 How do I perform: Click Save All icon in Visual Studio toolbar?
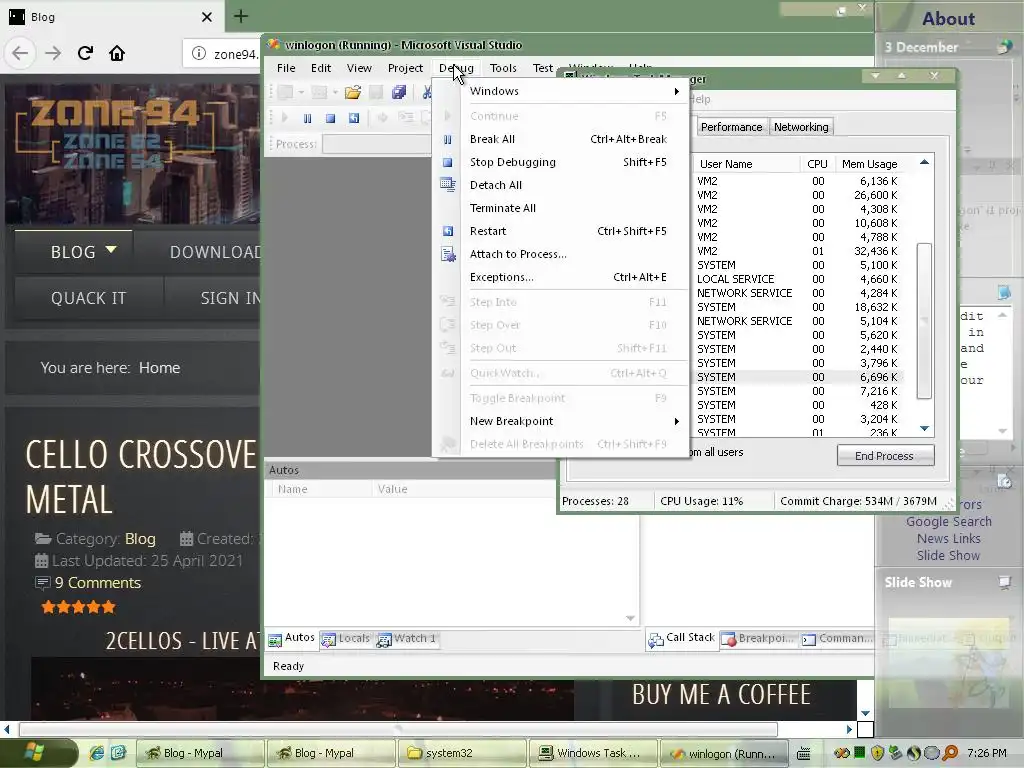coord(399,93)
